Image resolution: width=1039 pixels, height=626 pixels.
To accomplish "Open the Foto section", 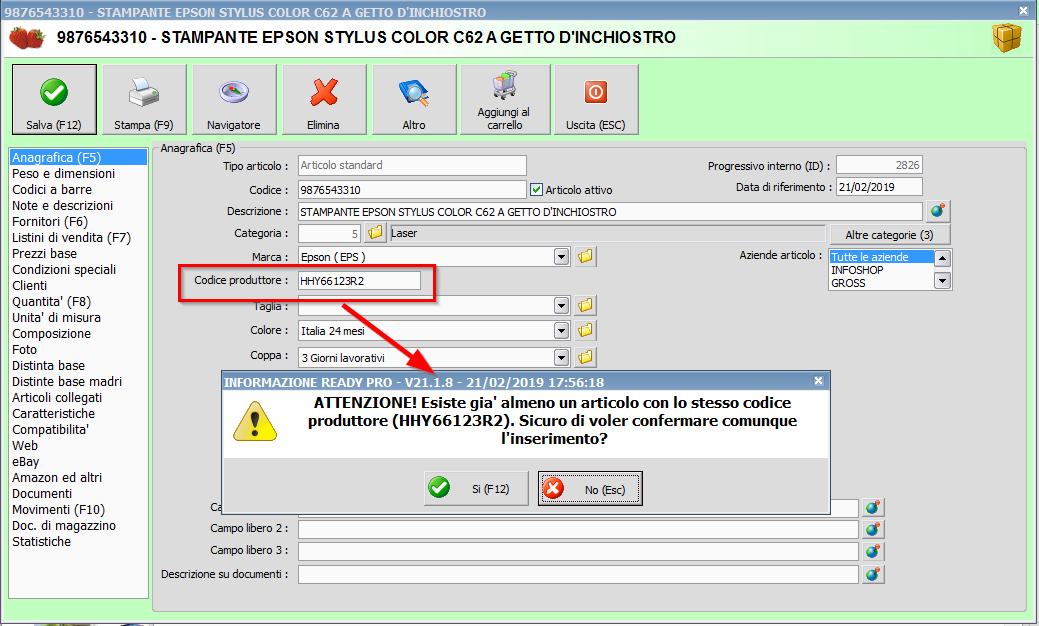I will coord(25,350).
